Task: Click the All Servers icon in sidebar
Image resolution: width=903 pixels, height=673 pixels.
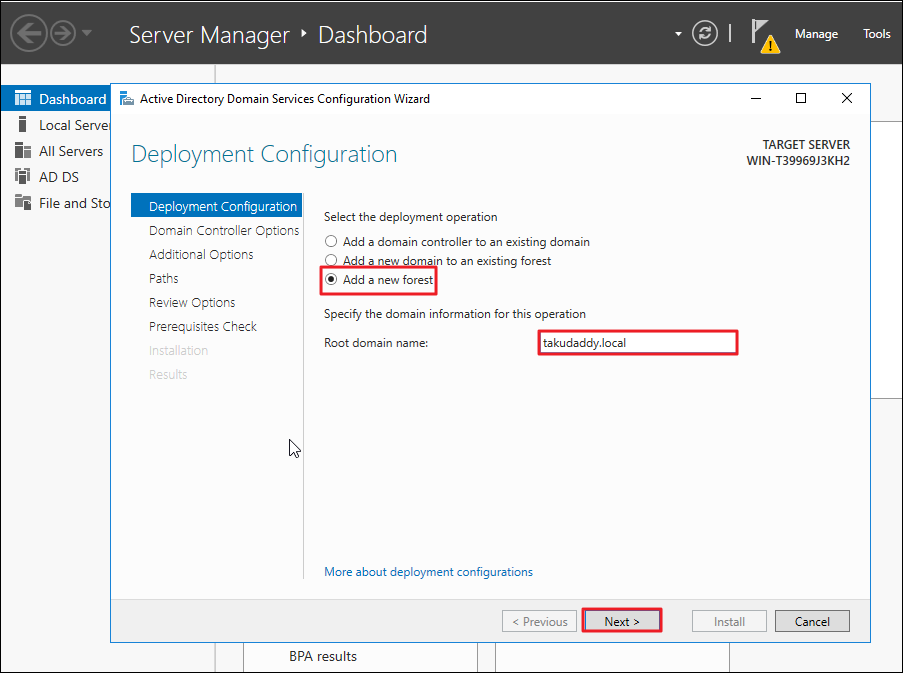Action: click(x=23, y=150)
